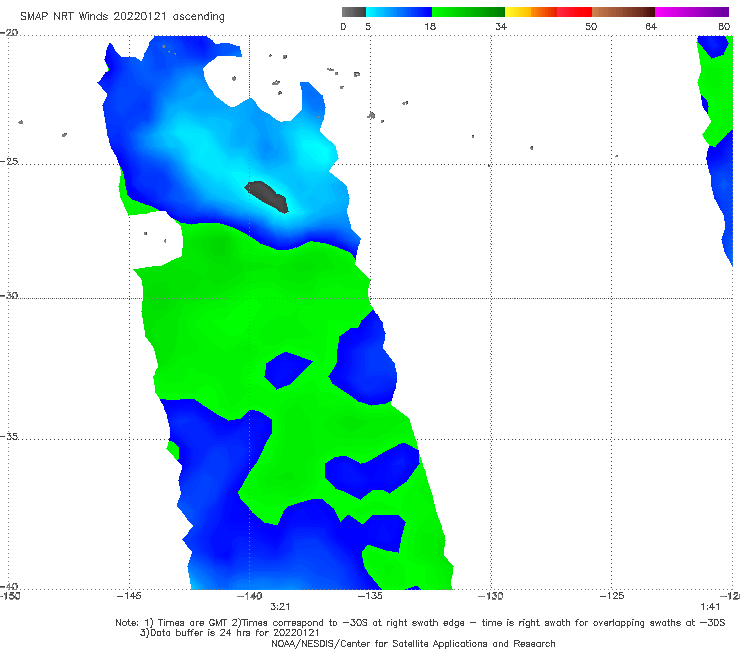Click the latitude label "-35"
The image size is (740, 650).
9,436
